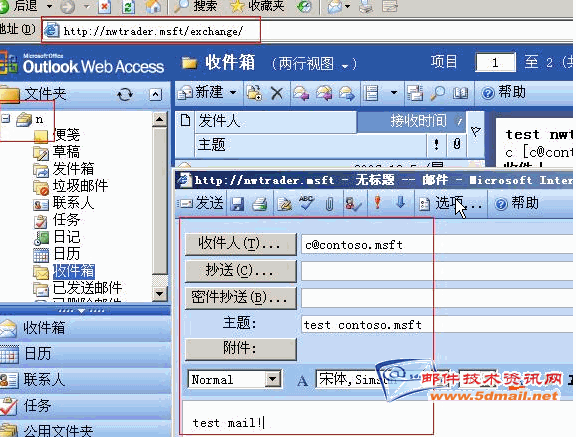Screen dimensions: 576x437
Task: Set low importance with blue down arrow
Action: coord(400,203)
